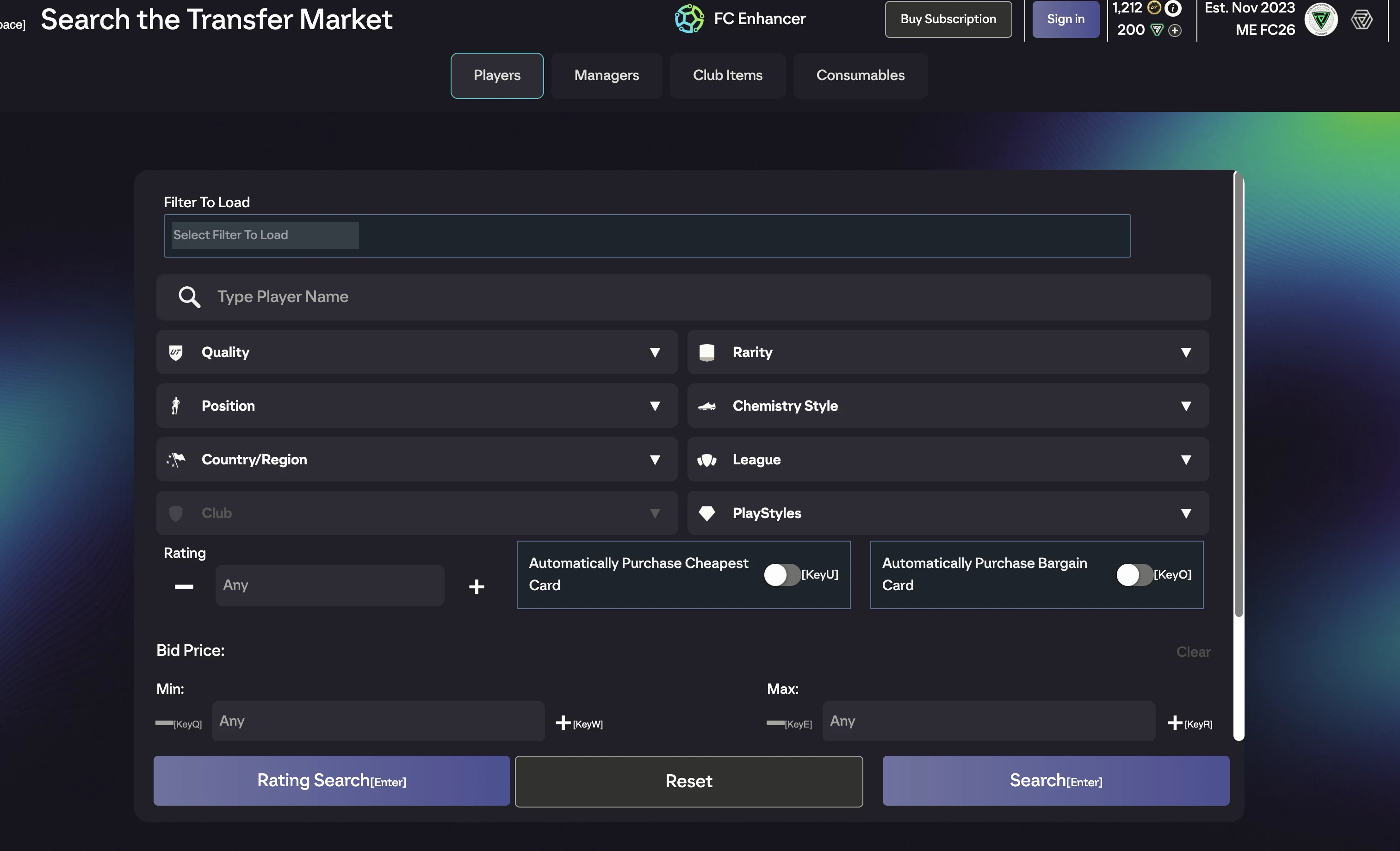Expand the Quality dropdown
The width and height of the screenshot is (1400, 851).
tap(416, 352)
